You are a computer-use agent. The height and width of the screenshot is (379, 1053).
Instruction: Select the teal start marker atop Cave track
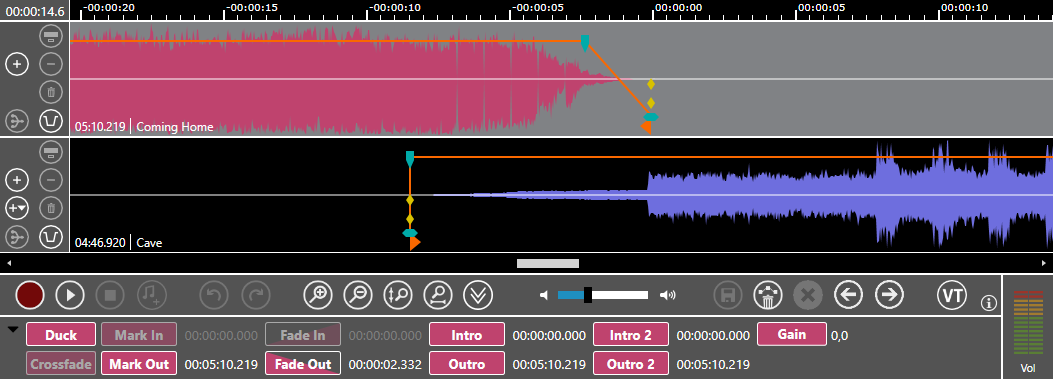click(410, 159)
